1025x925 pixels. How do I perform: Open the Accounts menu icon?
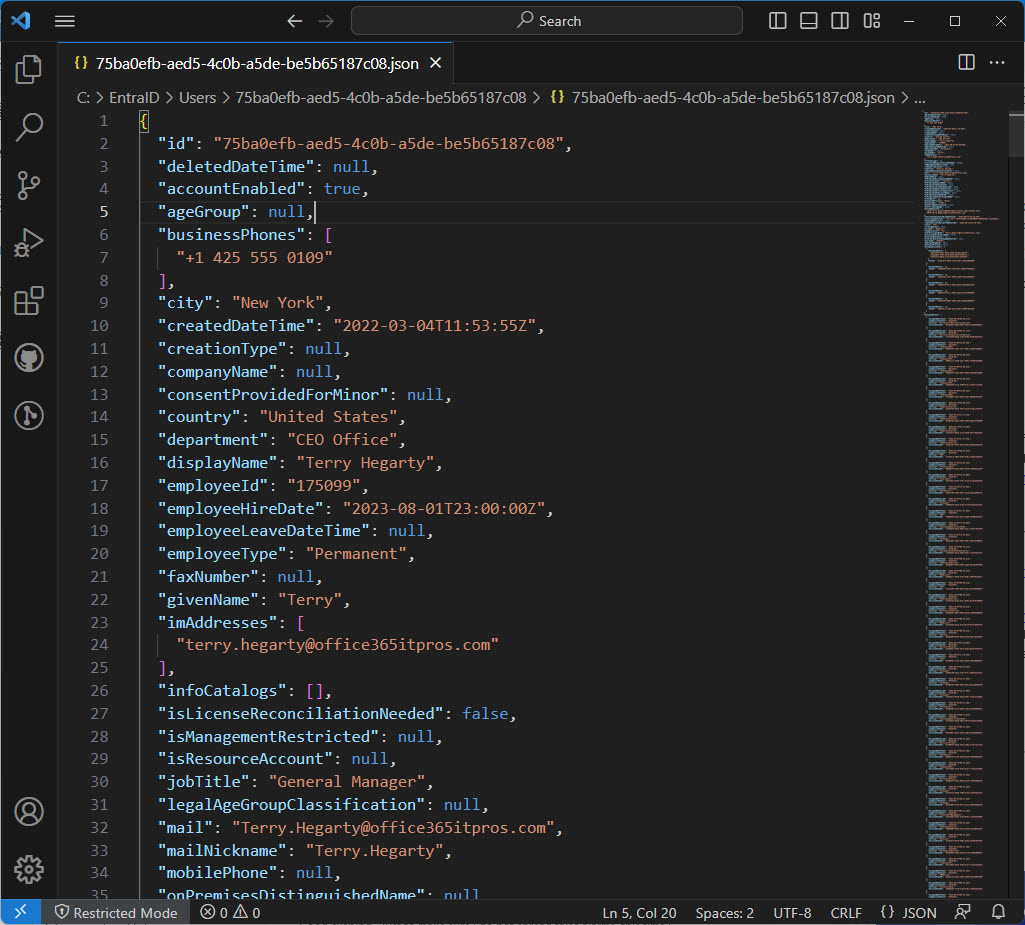29,811
